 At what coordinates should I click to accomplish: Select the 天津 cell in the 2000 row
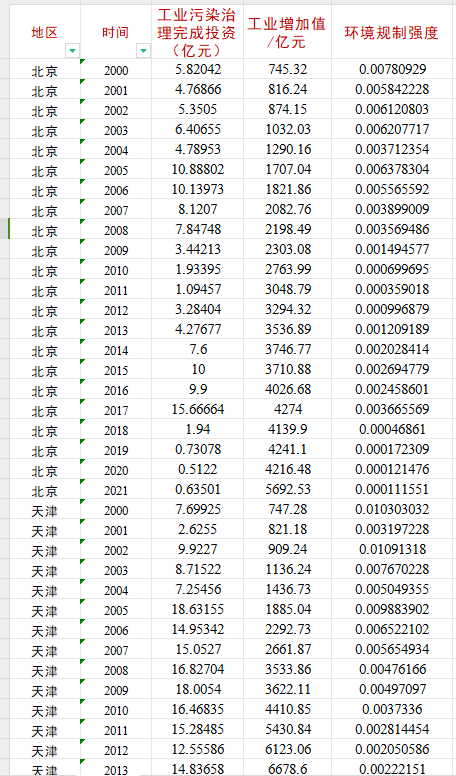click(45, 511)
